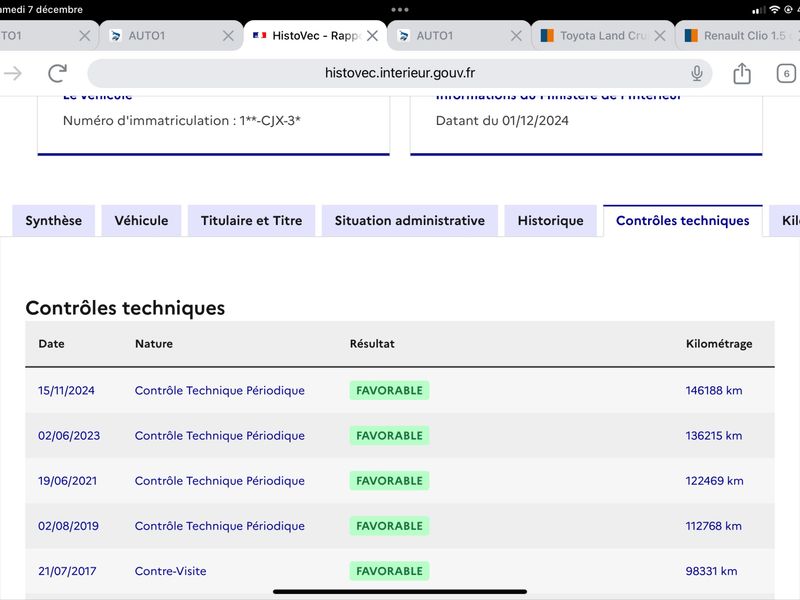Screen dimensions: 800x600
Task: Click the date 02/08/2019
Action: pos(68,526)
